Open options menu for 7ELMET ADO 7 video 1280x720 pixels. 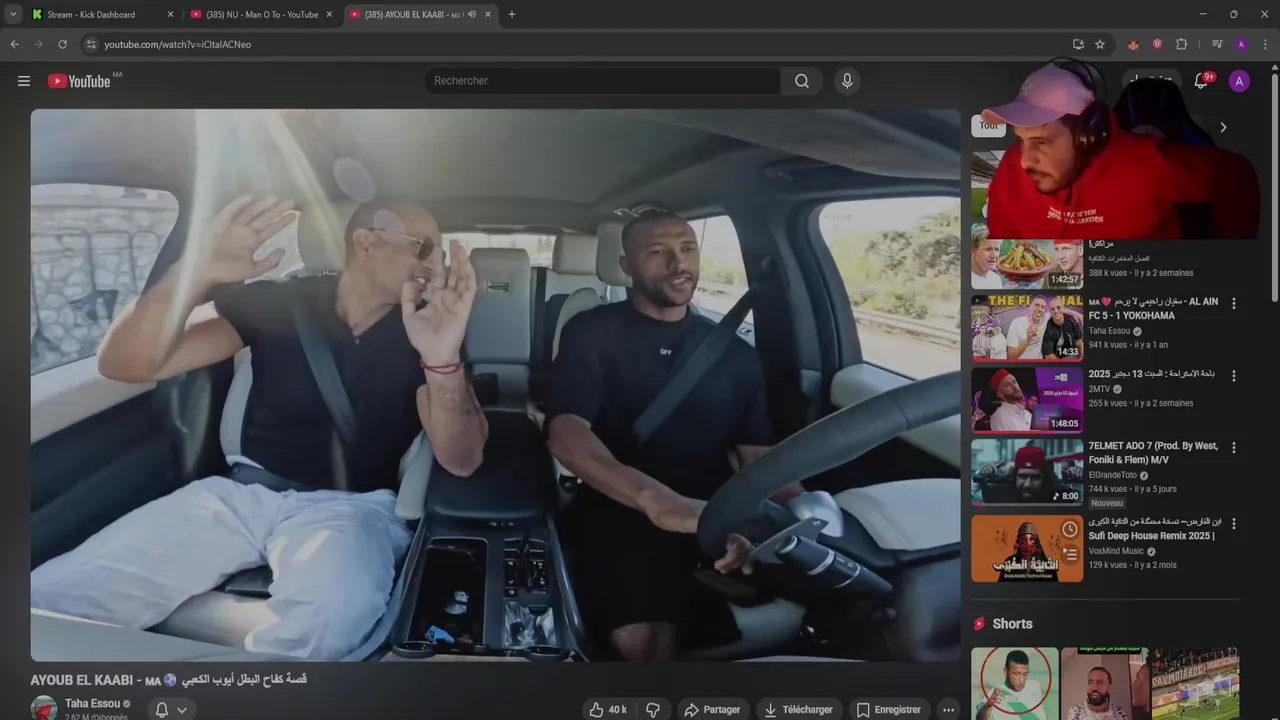[x=1233, y=448]
